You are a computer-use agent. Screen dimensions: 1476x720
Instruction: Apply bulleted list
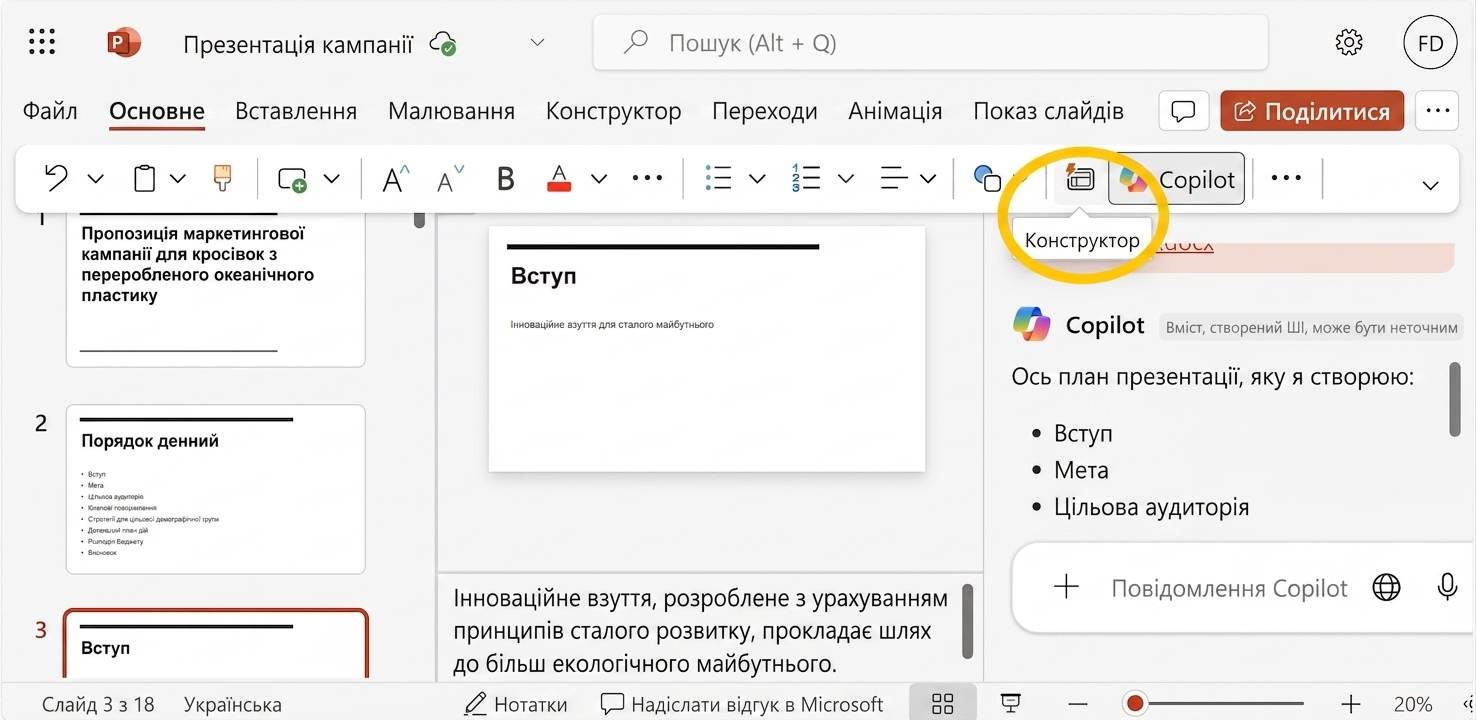tap(718, 179)
